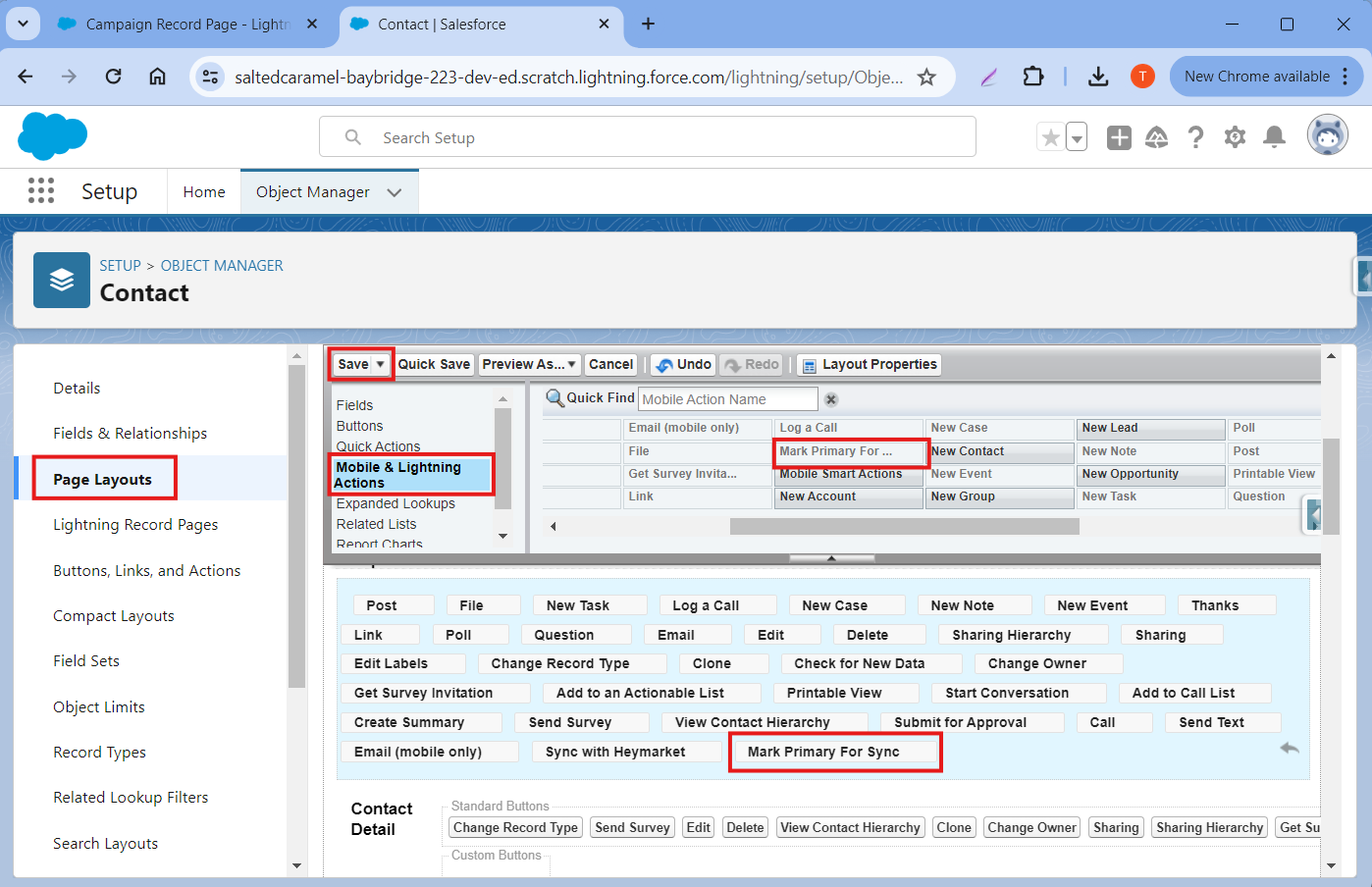The width and height of the screenshot is (1372, 887).
Task: Select Record Types in sidebar
Action: pos(99,753)
